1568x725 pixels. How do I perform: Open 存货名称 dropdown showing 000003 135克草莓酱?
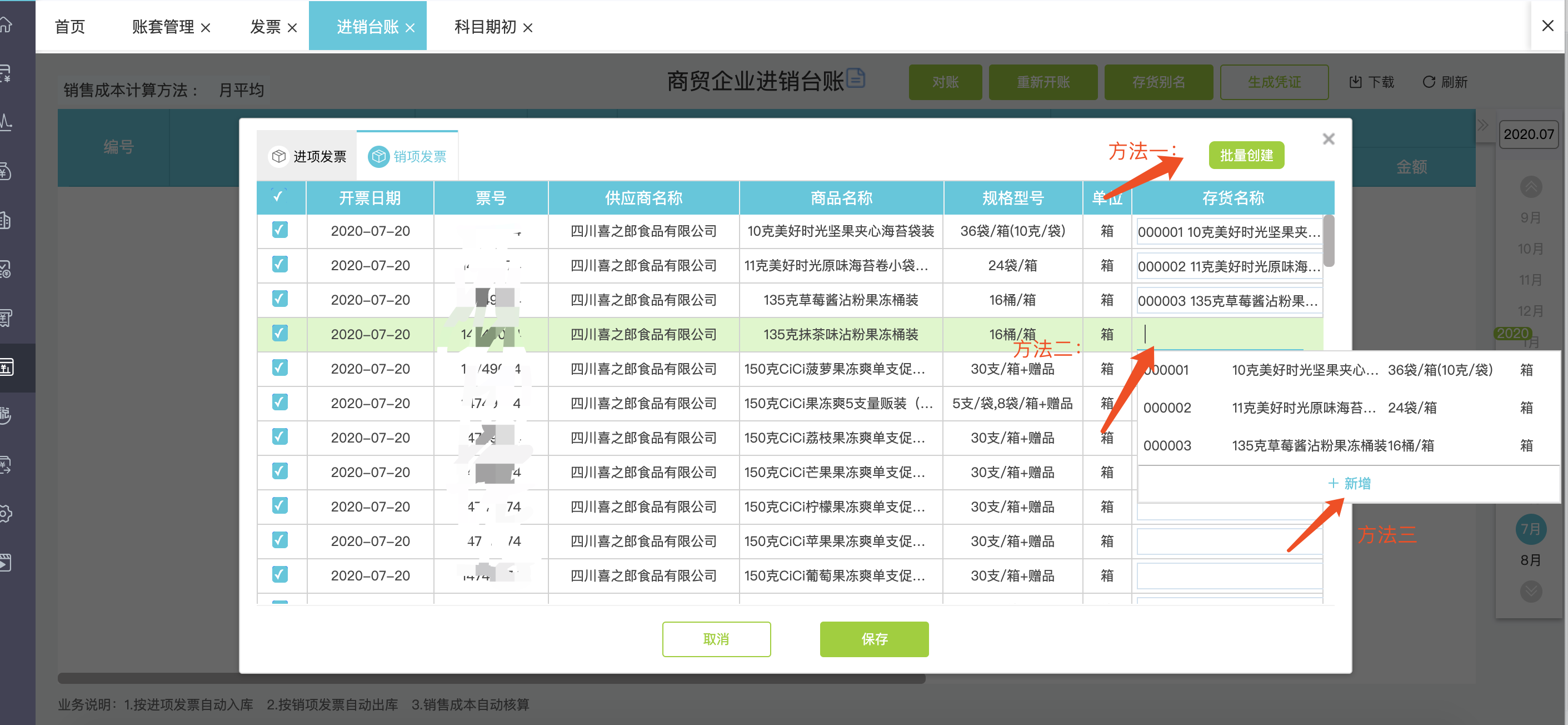[x=1229, y=301]
